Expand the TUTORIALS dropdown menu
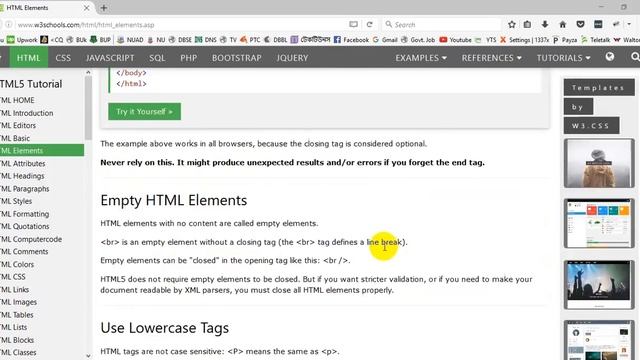 tap(563, 58)
